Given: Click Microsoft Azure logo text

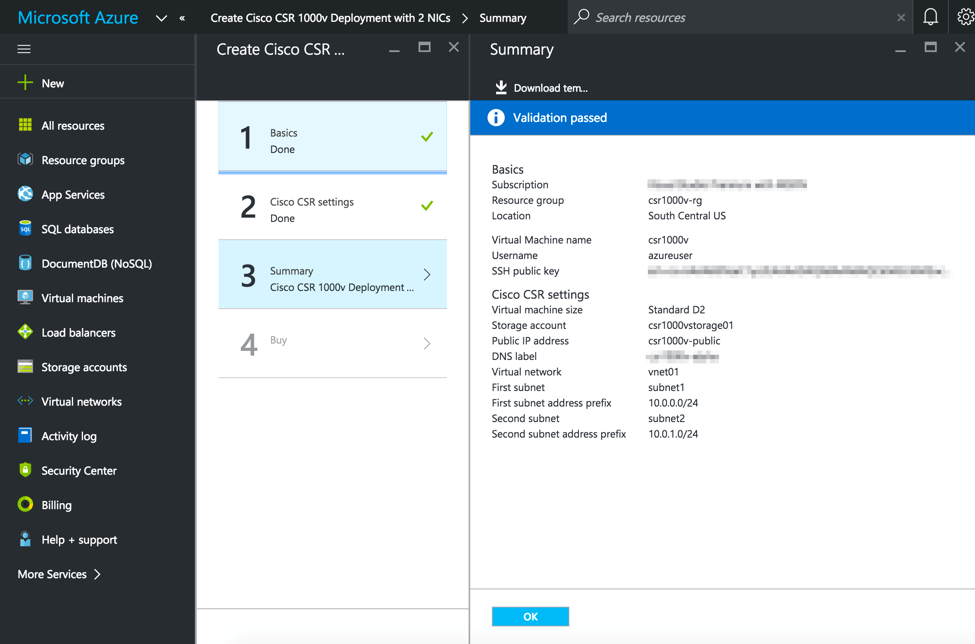Looking at the screenshot, I should 78,17.
